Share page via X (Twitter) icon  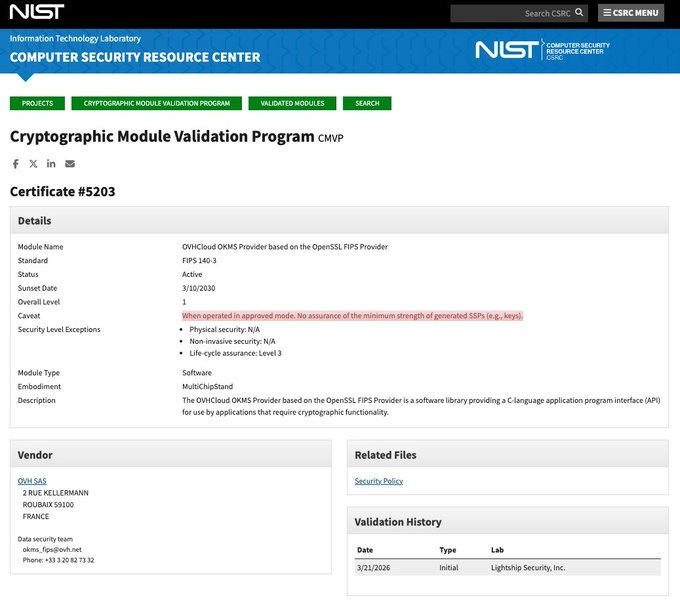click(33, 164)
